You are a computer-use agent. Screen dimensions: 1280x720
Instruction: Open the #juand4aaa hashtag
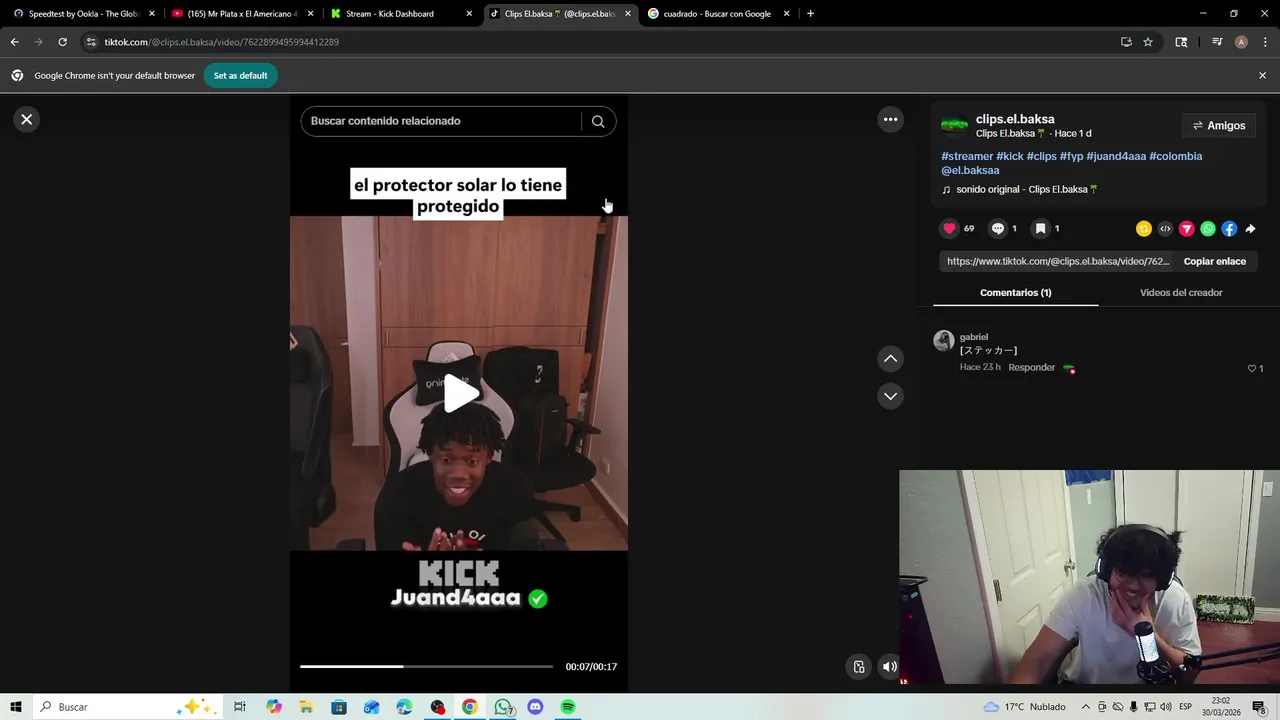click(x=1116, y=156)
